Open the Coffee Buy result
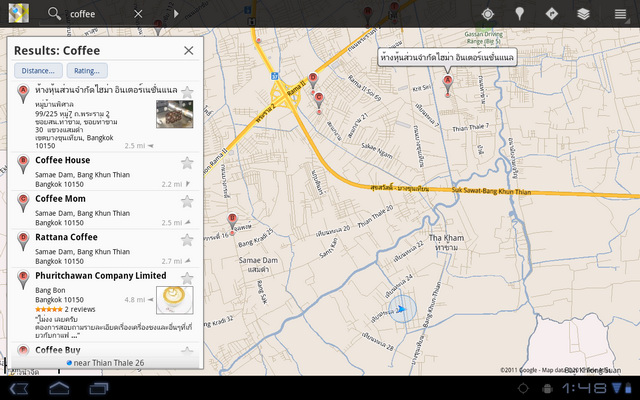The width and height of the screenshot is (640, 400). tap(106, 350)
